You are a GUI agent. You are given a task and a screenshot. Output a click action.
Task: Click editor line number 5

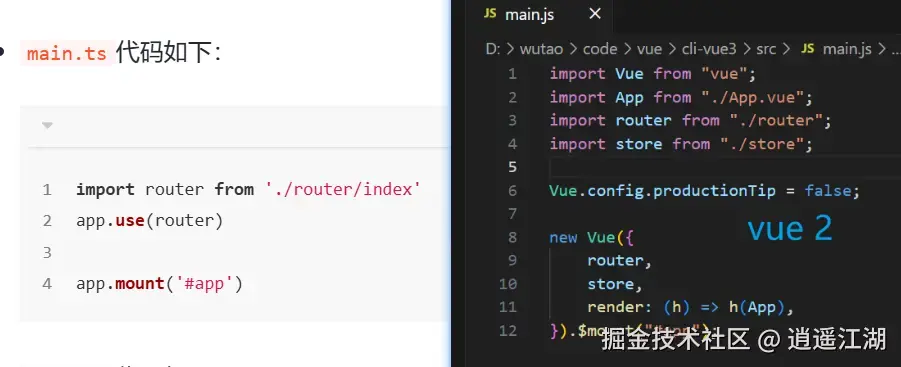pos(512,167)
